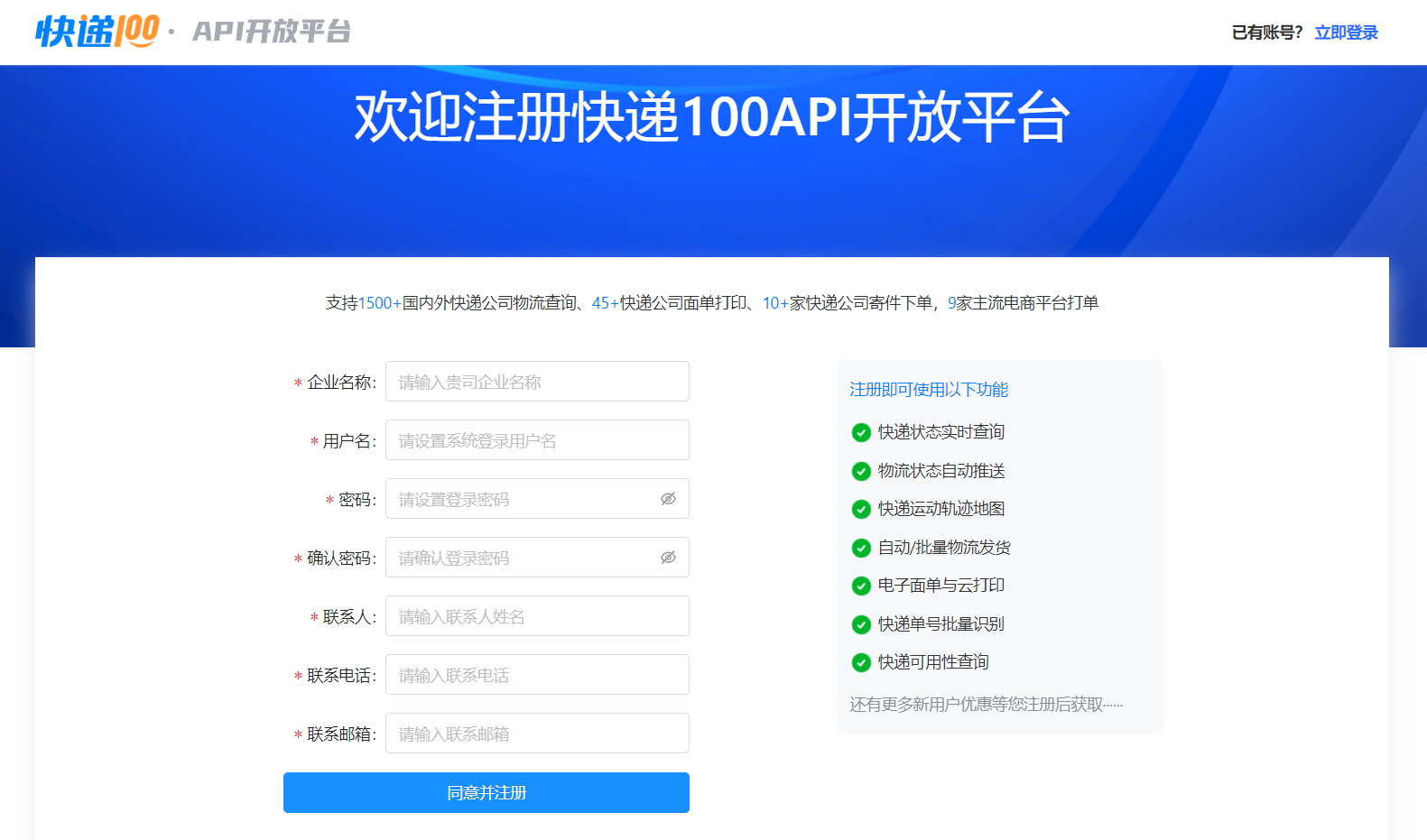Click the 还有更多新用户优惠等您注册后获取 text
Viewport: 1427px width, 840px height.
click(986, 705)
